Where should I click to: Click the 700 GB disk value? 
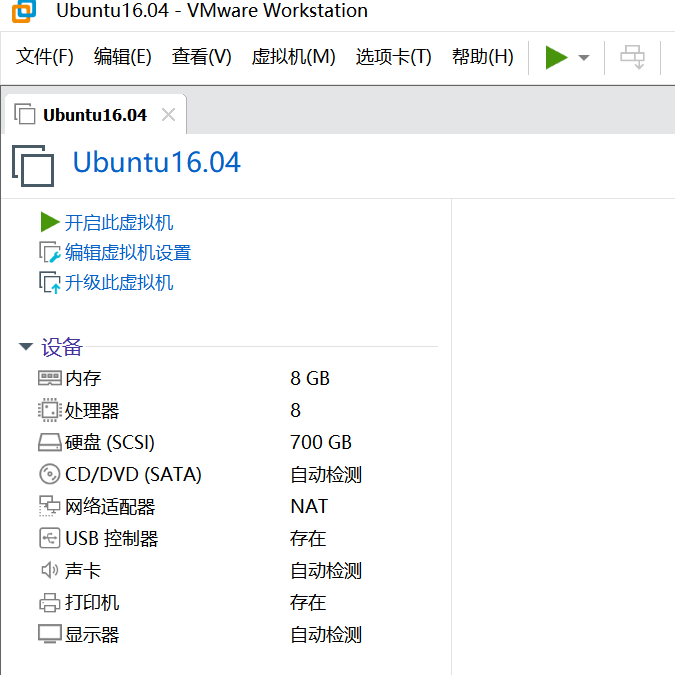(x=321, y=442)
